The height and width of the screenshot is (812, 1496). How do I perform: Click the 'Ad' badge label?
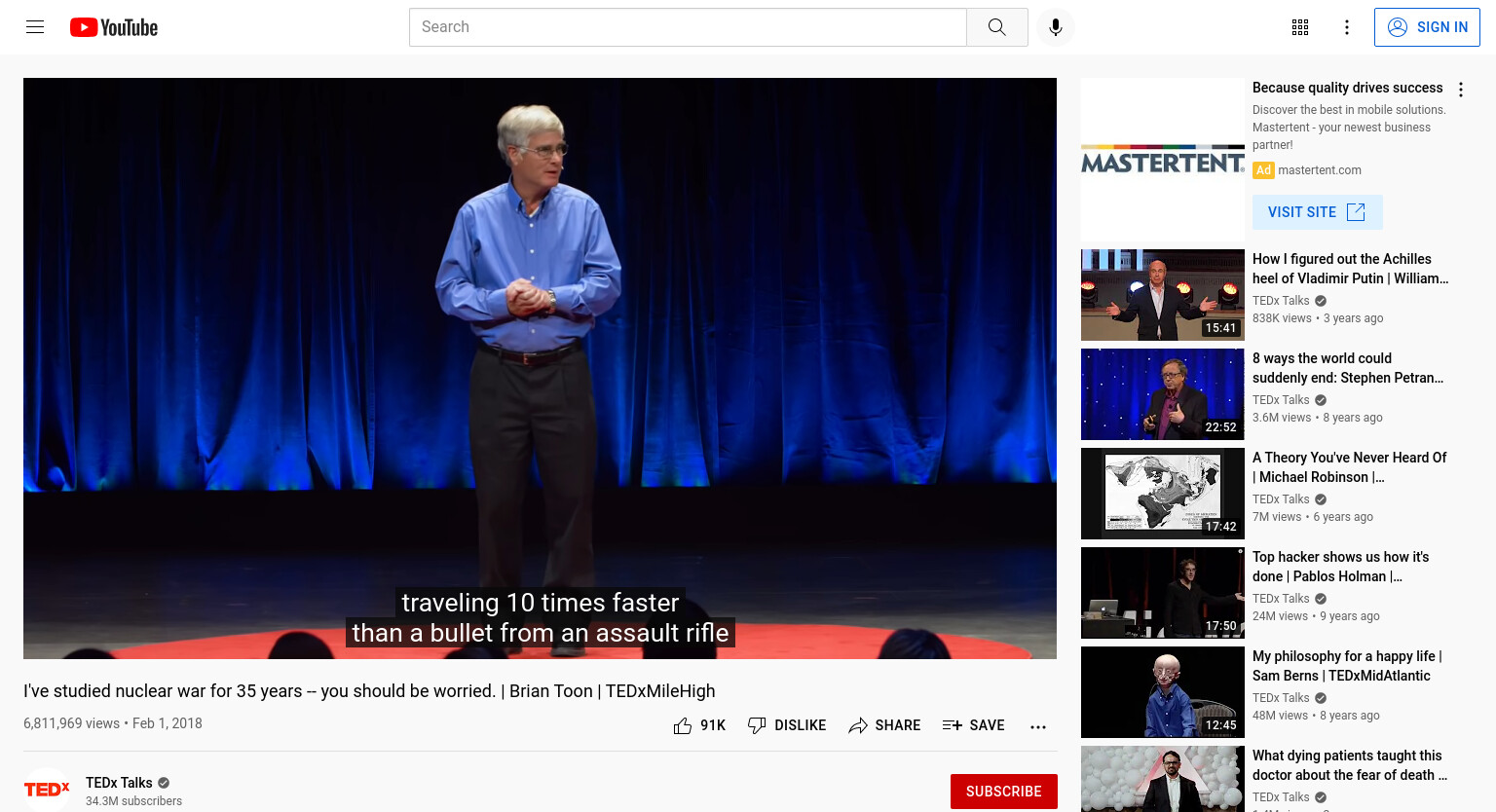click(x=1263, y=170)
